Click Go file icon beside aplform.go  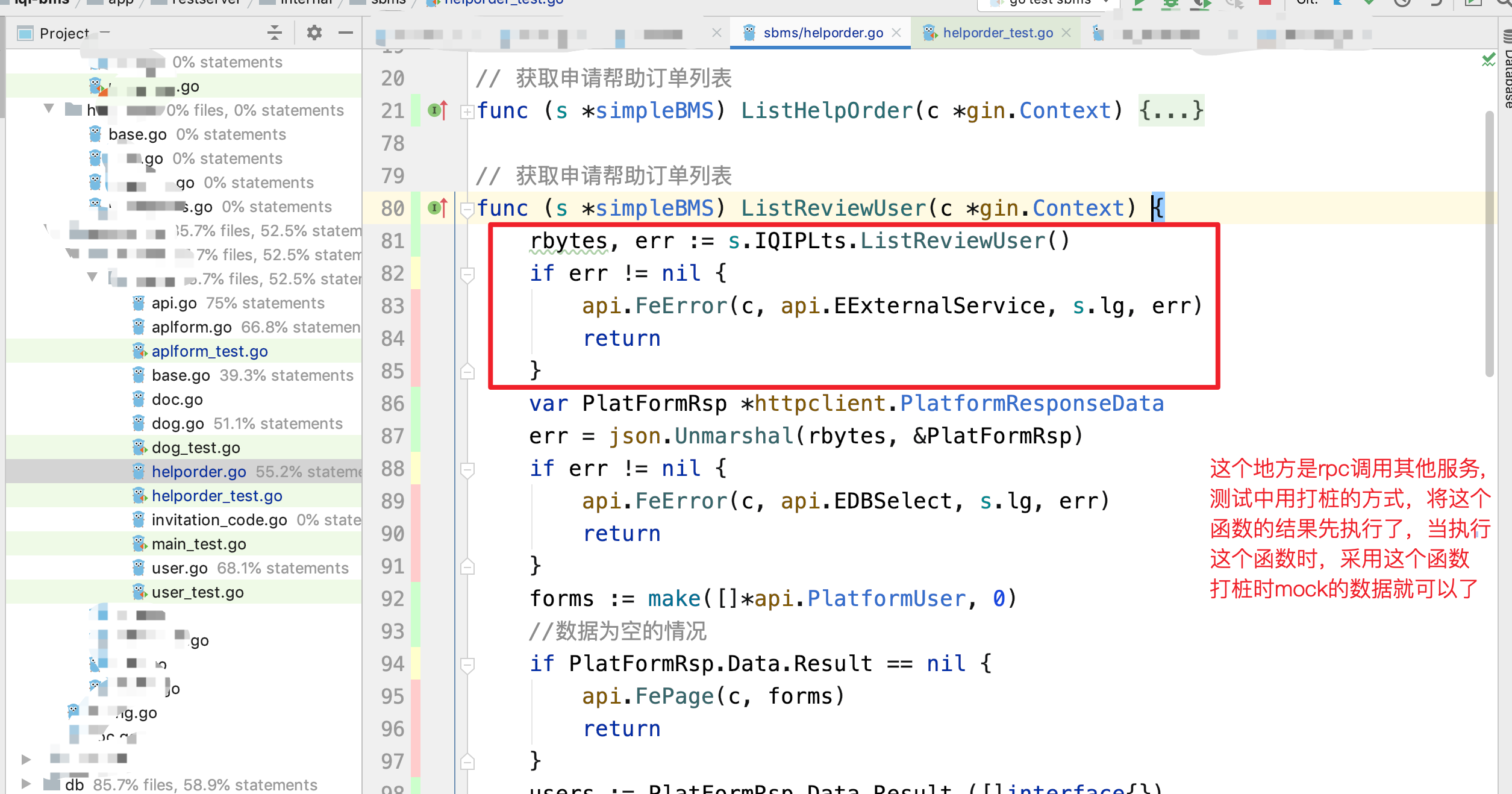click(x=139, y=327)
